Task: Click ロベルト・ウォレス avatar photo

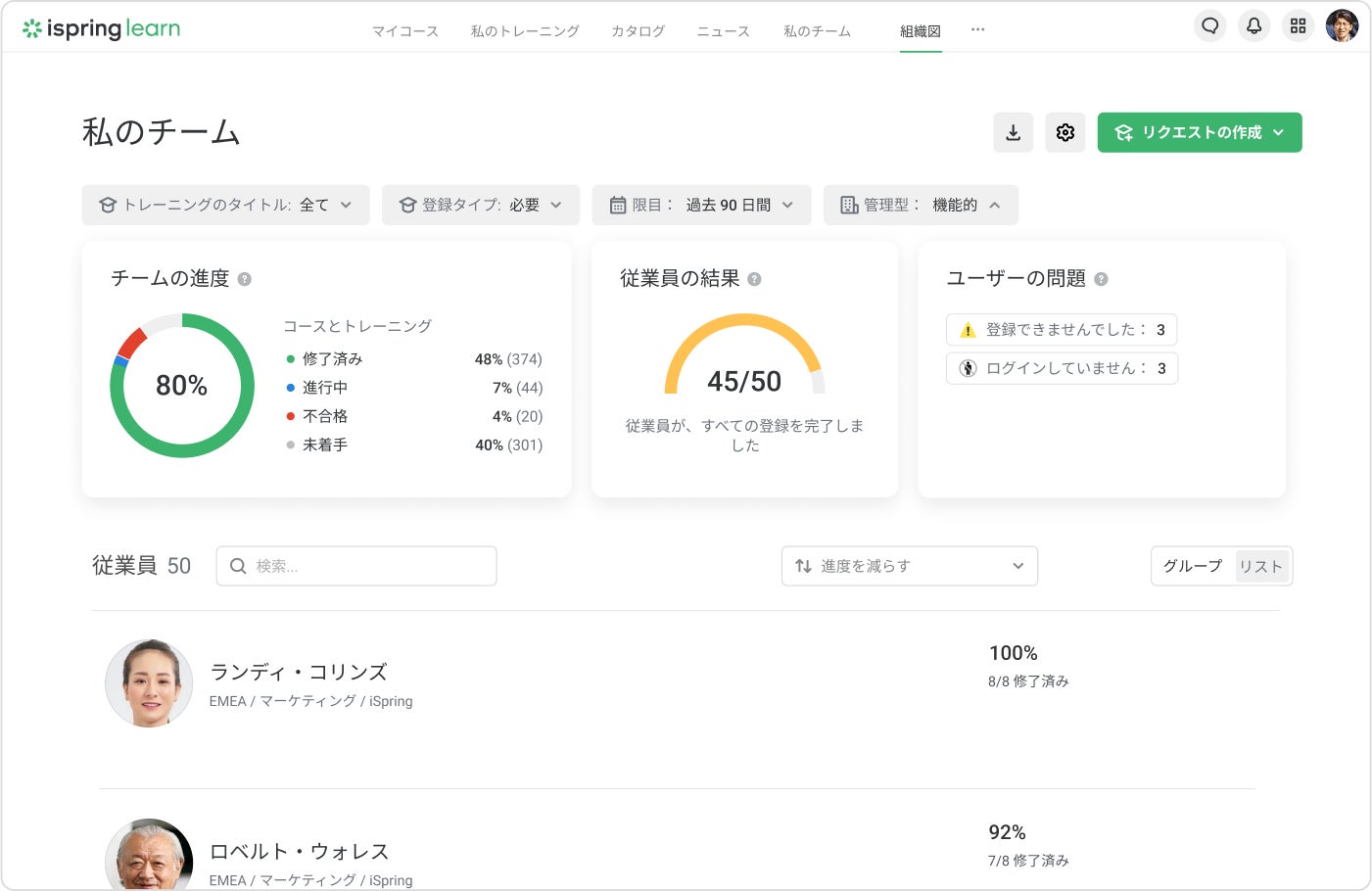Action: (x=149, y=855)
